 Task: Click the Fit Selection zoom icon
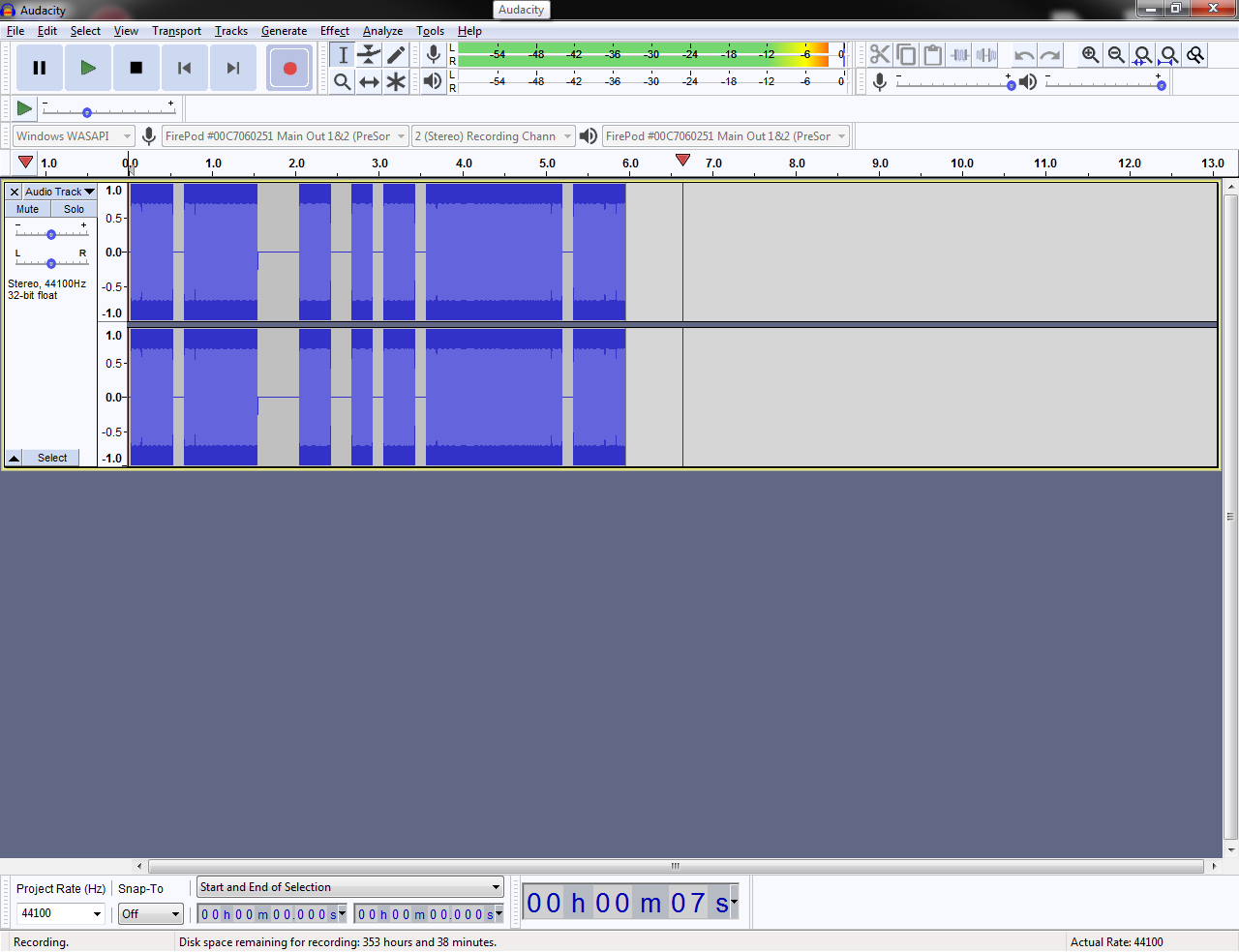pyautogui.click(x=1143, y=54)
